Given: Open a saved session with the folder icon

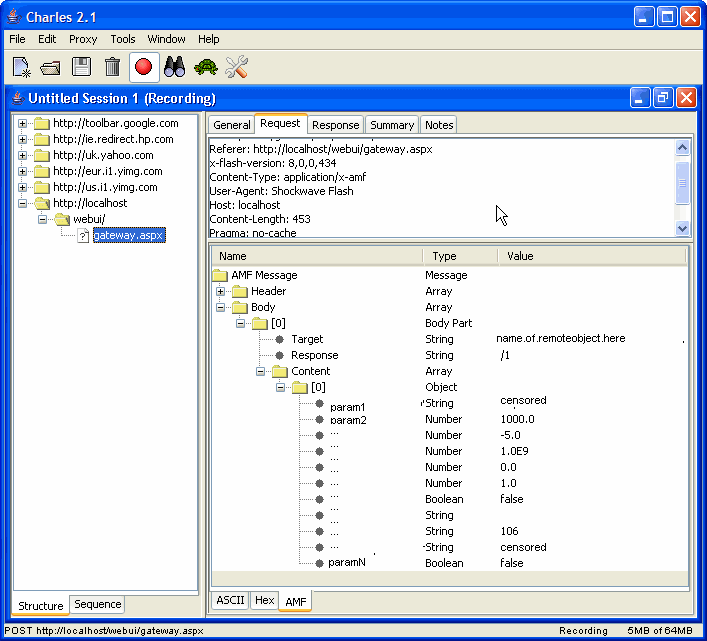Looking at the screenshot, I should [x=50, y=68].
